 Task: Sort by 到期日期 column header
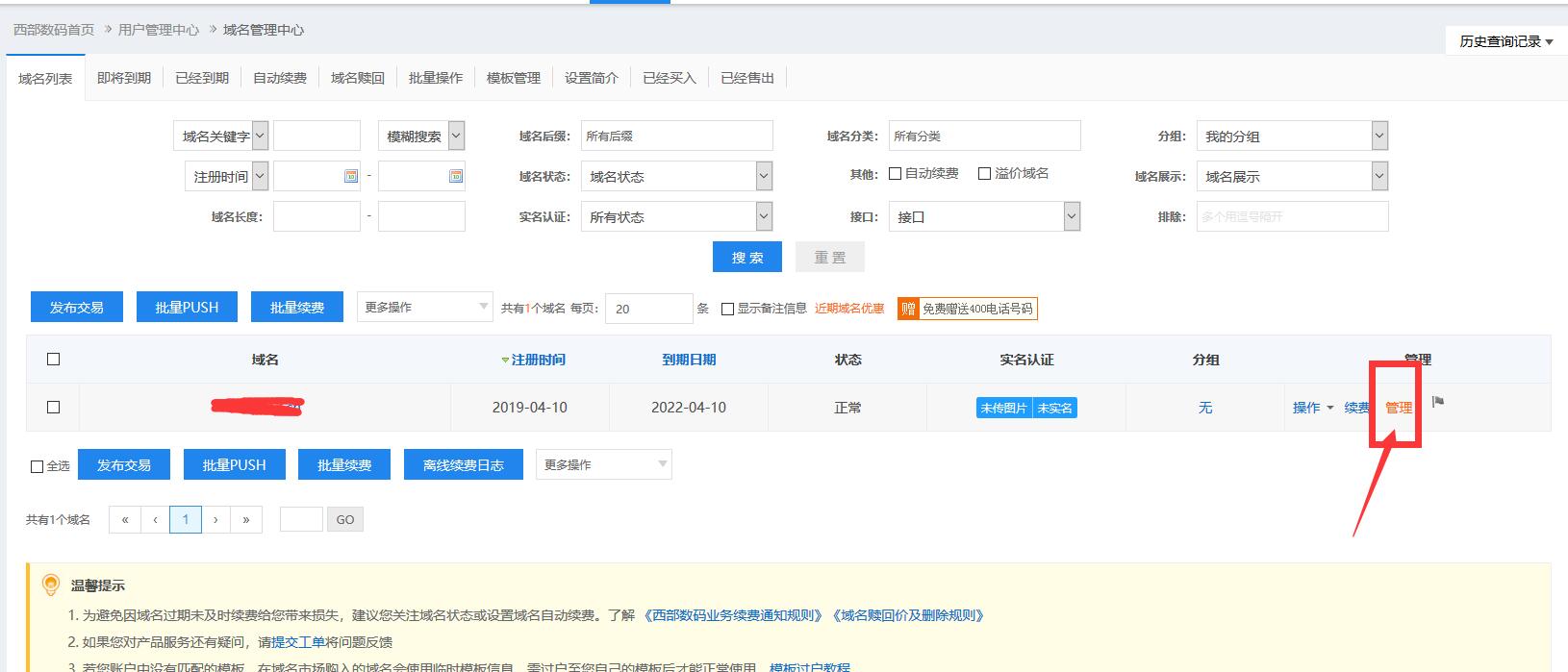(x=689, y=360)
